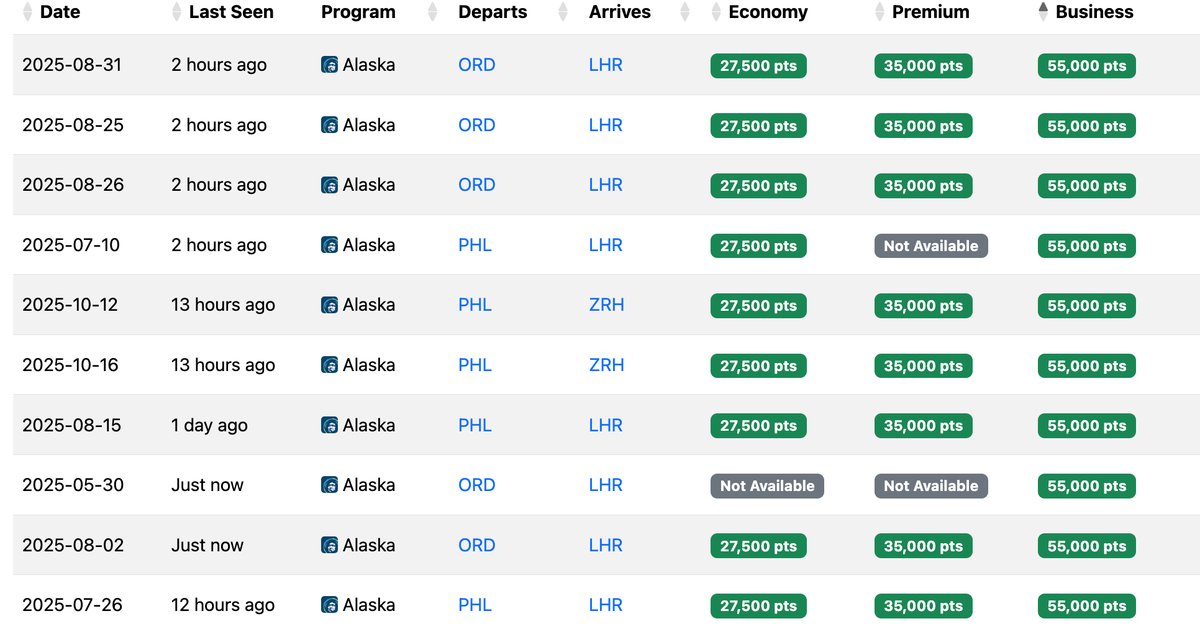Sort by Economy column arrows

pos(714,12)
